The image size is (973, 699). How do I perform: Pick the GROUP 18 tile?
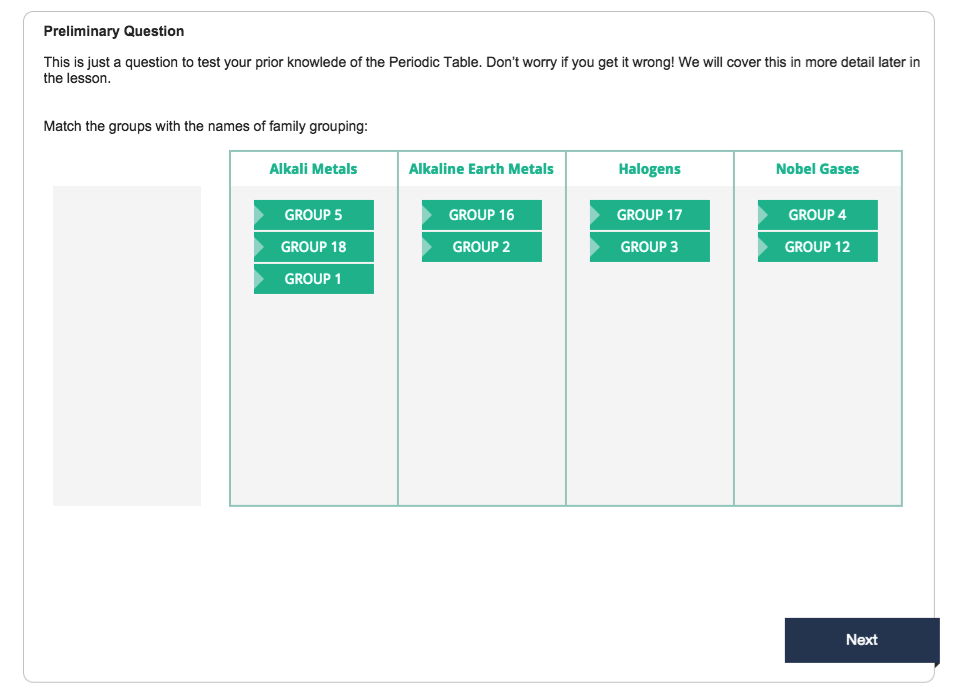313,247
